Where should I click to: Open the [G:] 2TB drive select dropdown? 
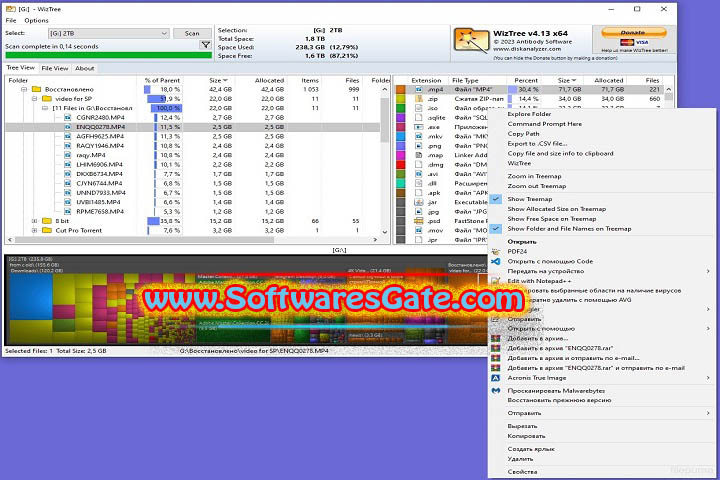(x=109, y=33)
